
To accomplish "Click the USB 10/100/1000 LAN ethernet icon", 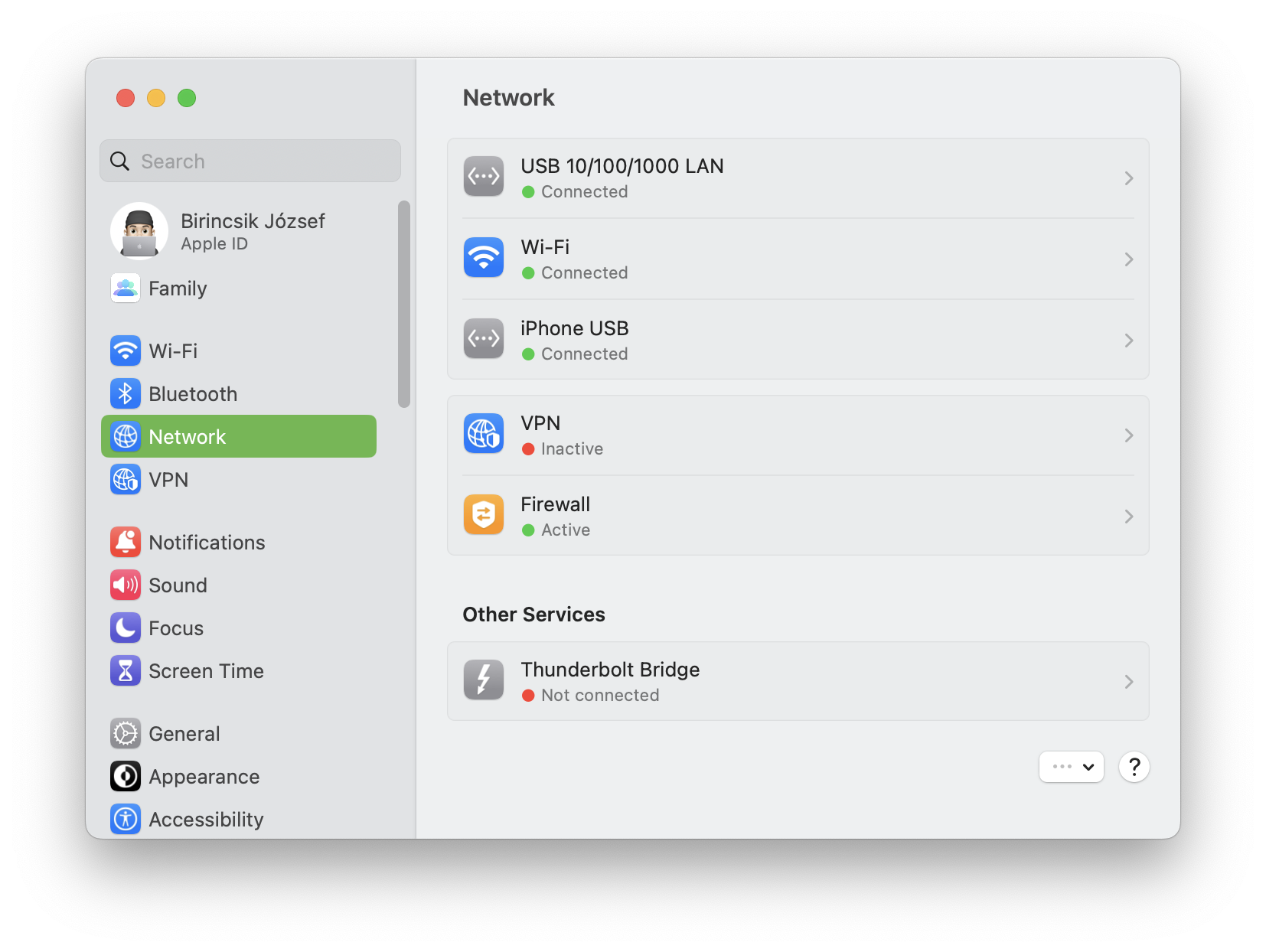I will (x=484, y=177).
